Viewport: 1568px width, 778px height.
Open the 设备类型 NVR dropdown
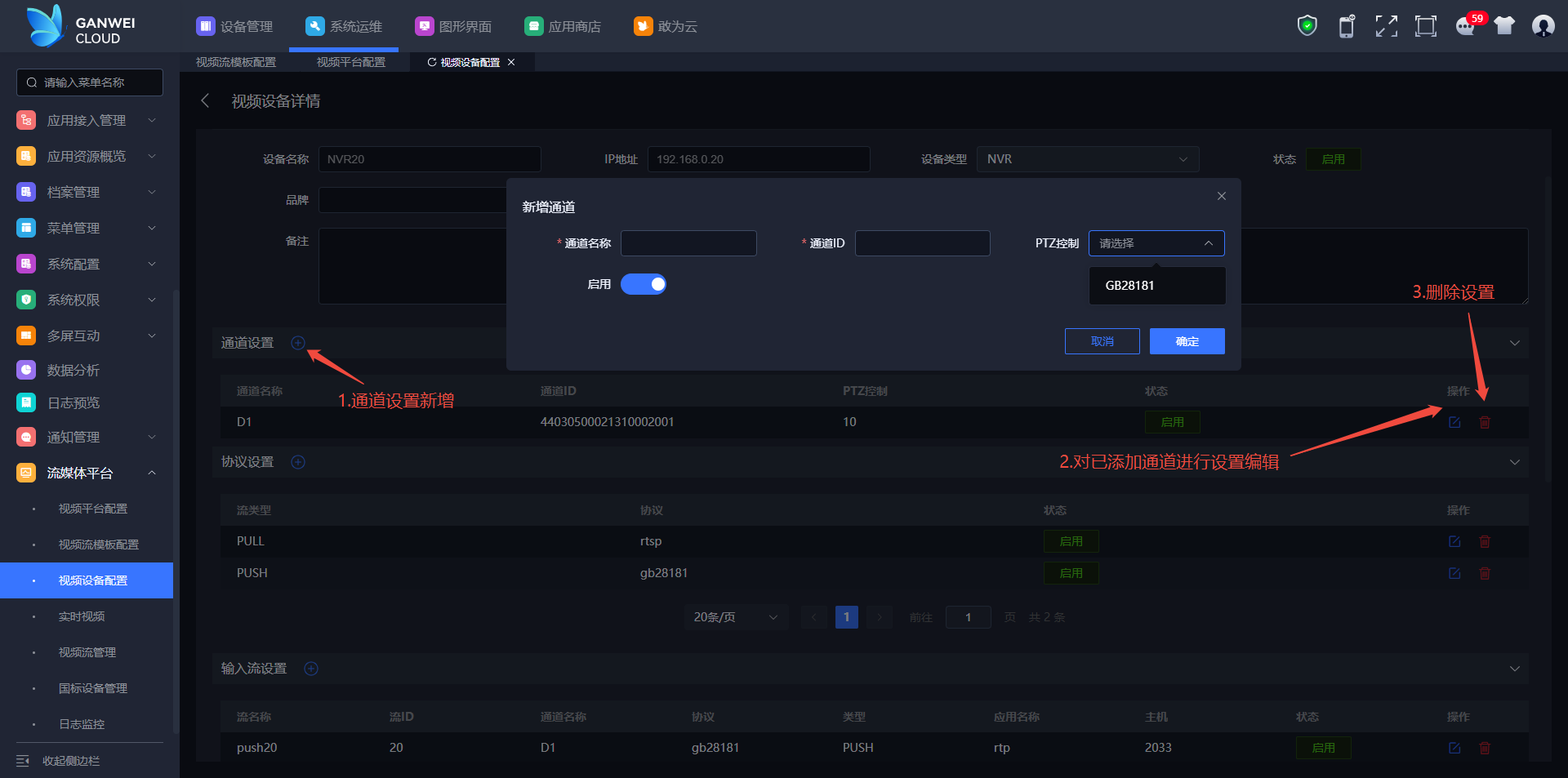pos(1087,159)
